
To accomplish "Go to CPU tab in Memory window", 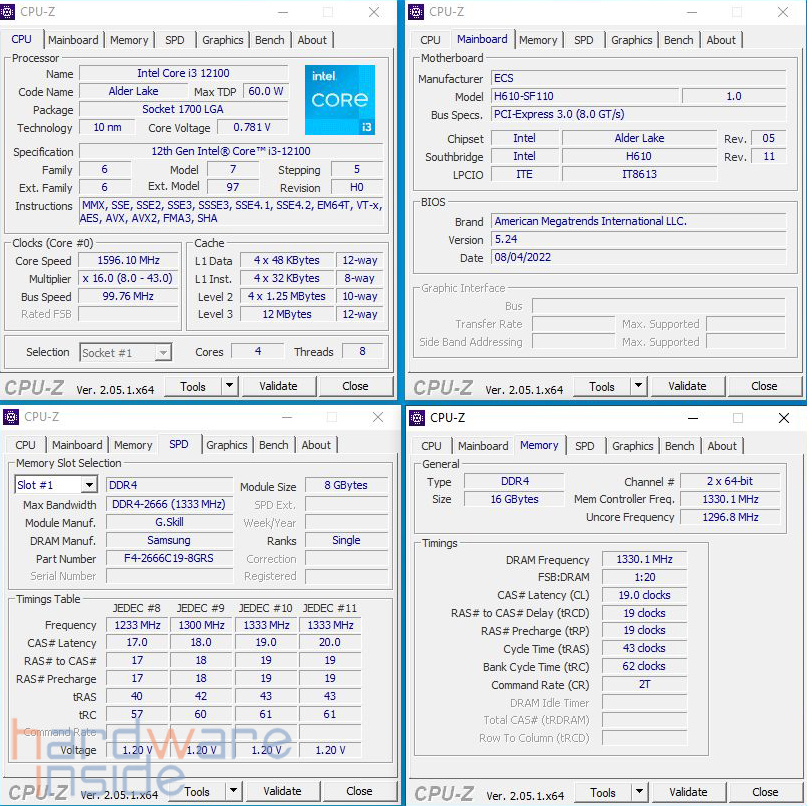I will click(431, 446).
